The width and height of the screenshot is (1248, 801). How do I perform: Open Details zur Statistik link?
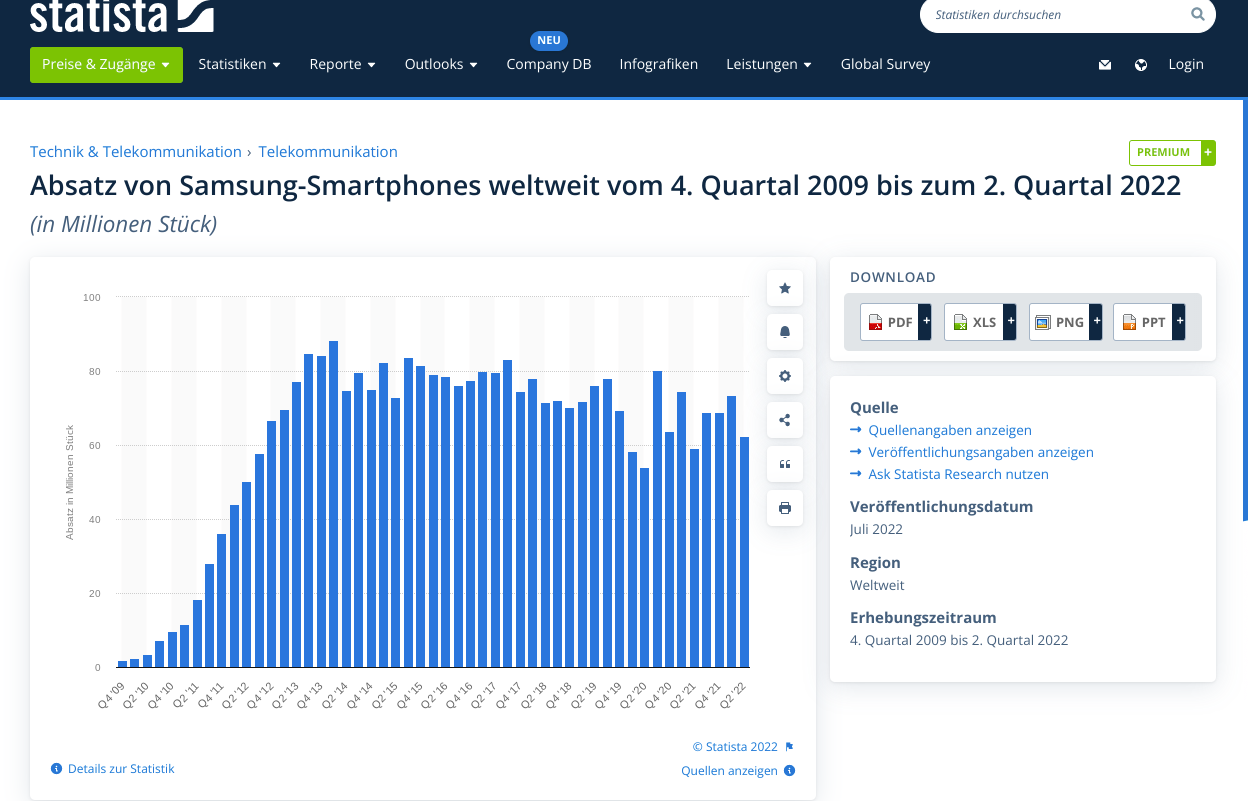coord(120,769)
